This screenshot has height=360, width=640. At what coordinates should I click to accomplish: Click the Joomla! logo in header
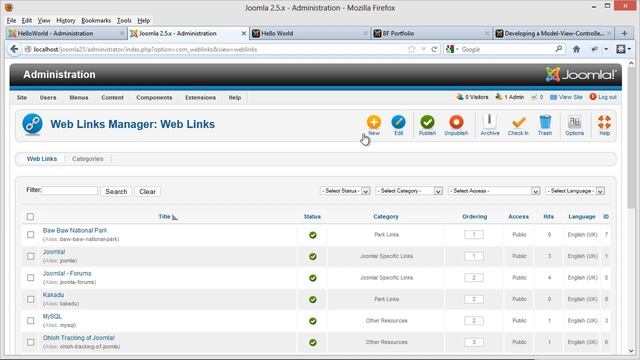tap(580, 74)
